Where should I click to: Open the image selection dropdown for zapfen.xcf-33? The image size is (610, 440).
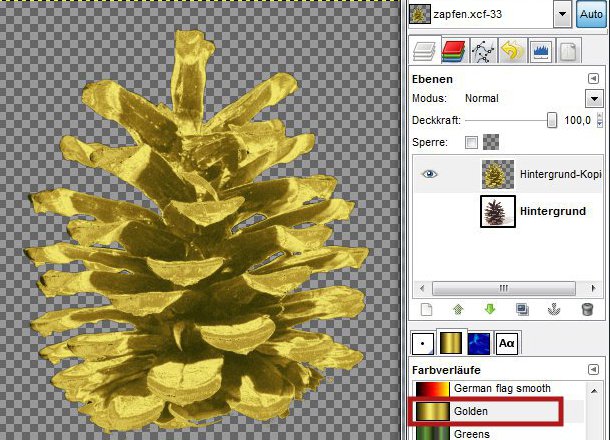coord(562,14)
